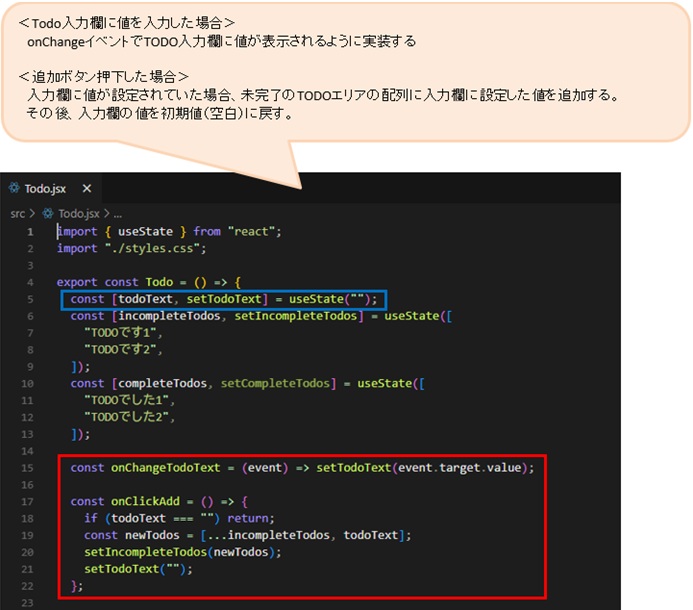
Task: Open the src breadcrumb segment
Action: point(18,214)
